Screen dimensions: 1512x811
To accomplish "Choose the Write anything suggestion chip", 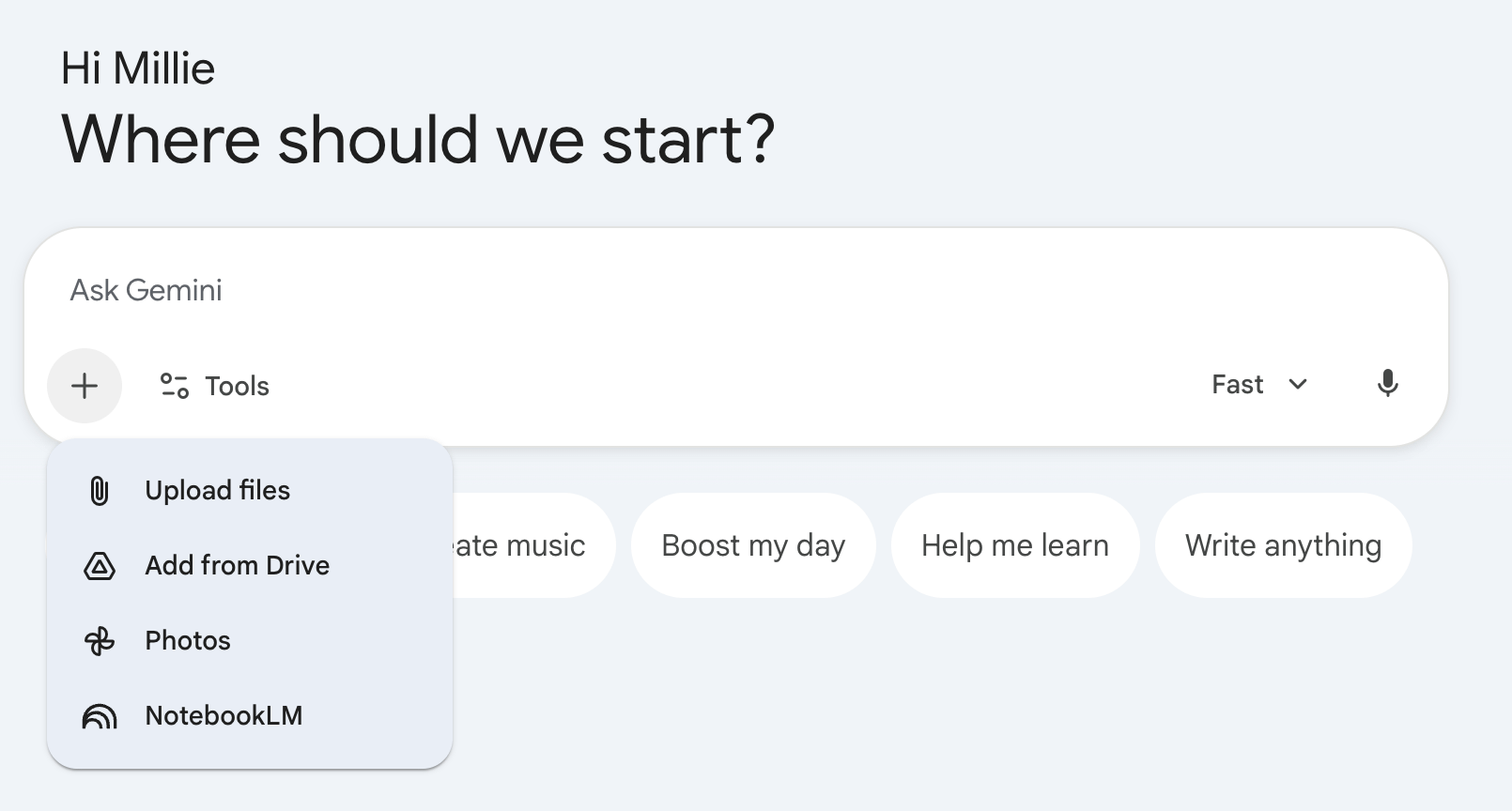I will pyautogui.click(x=1283, y=545).
